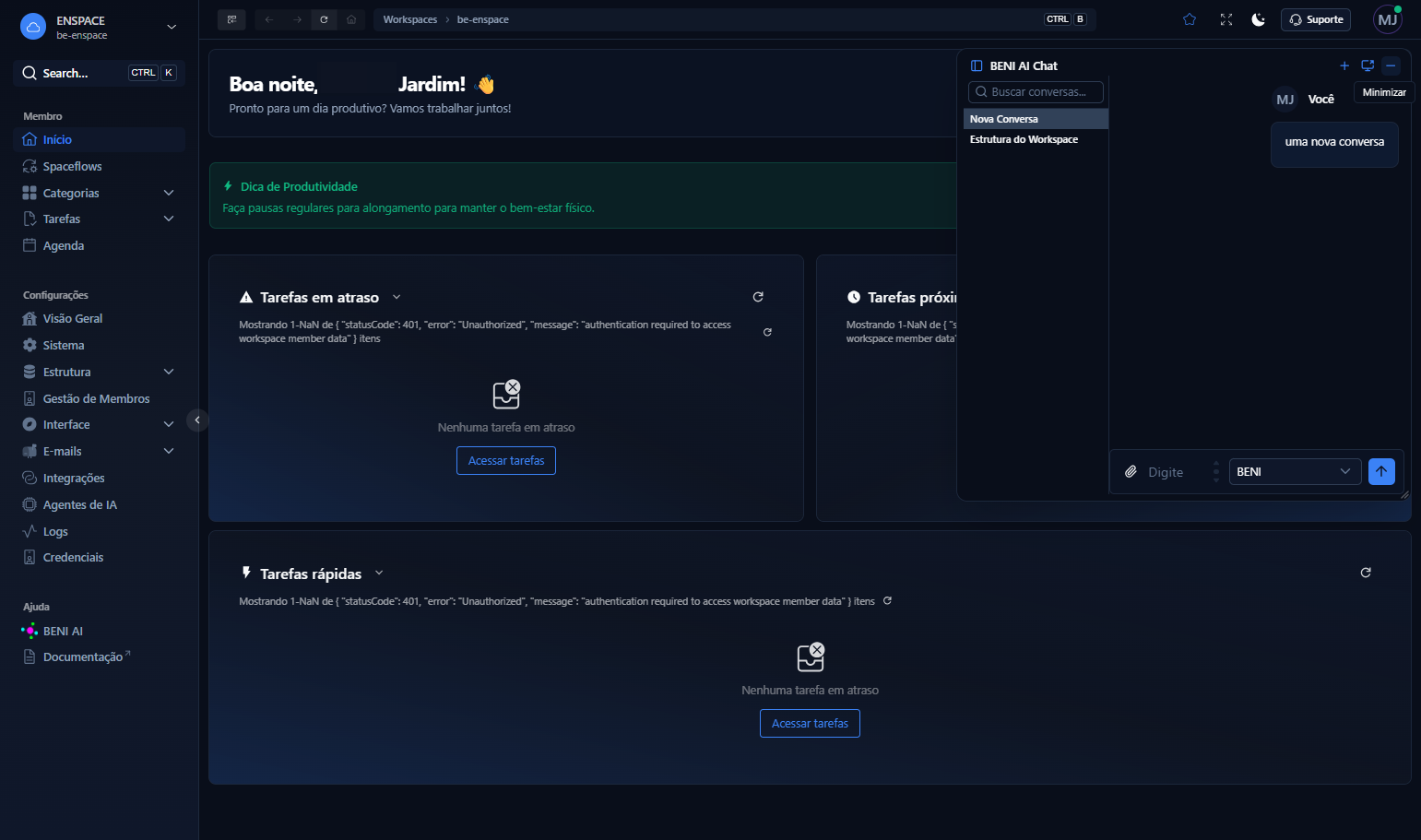Image resolution: width=1421 pixels, height=840 pixels.
Task: Pop out the BENI AI Chat window
Action: tap(1368, 65)
